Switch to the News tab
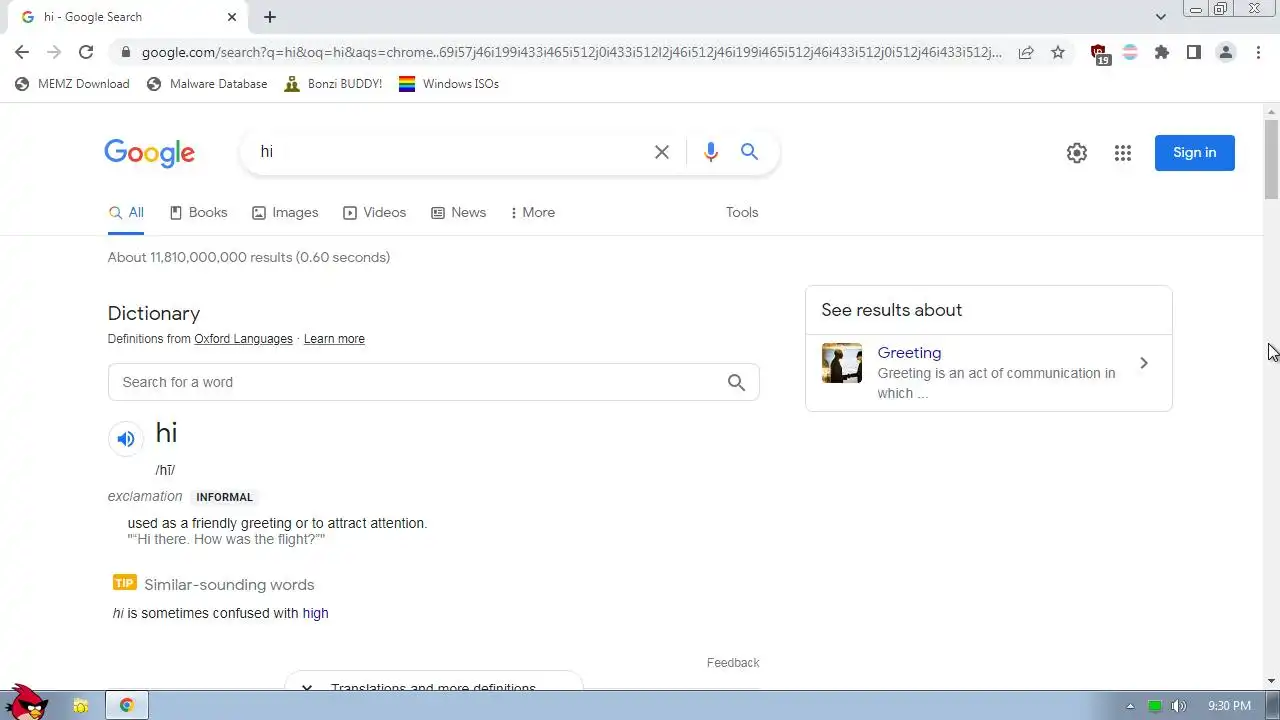Viewport: 1280px width, 720px height. tap(458, 213)
